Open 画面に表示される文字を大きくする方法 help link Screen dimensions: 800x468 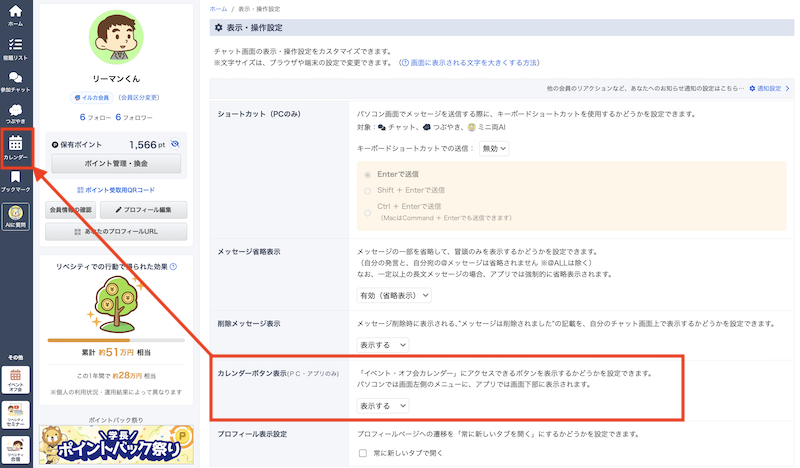(469, 63)
